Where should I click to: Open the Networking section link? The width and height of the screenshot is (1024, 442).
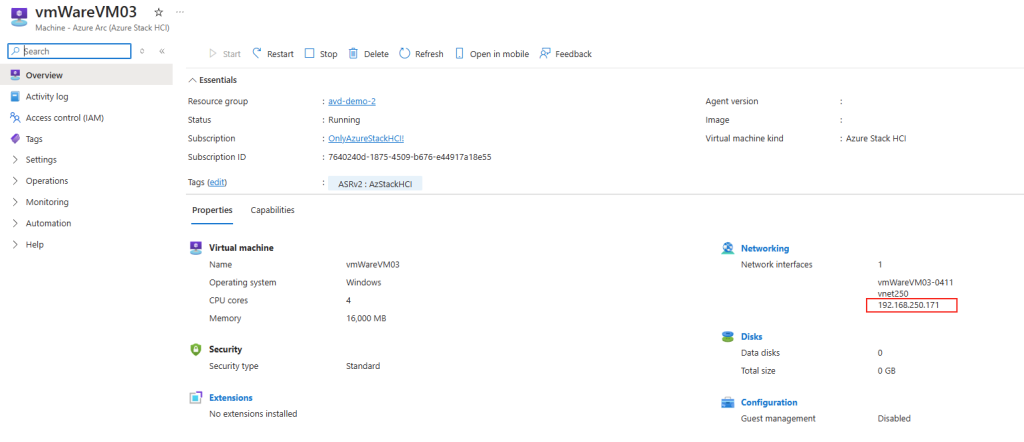(765, 248)
